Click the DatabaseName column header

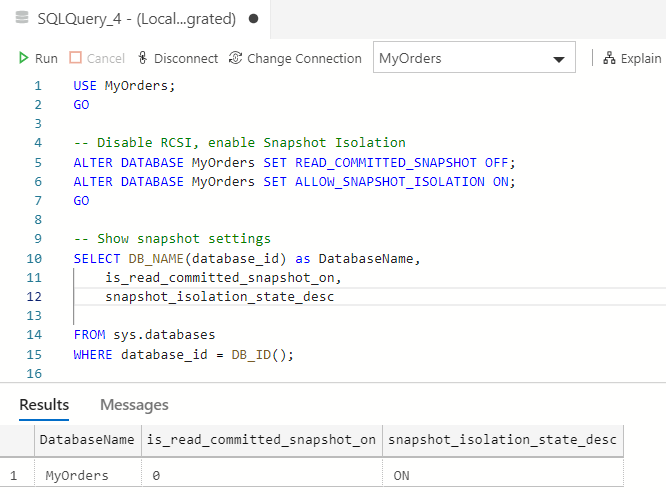coord(86,440)
